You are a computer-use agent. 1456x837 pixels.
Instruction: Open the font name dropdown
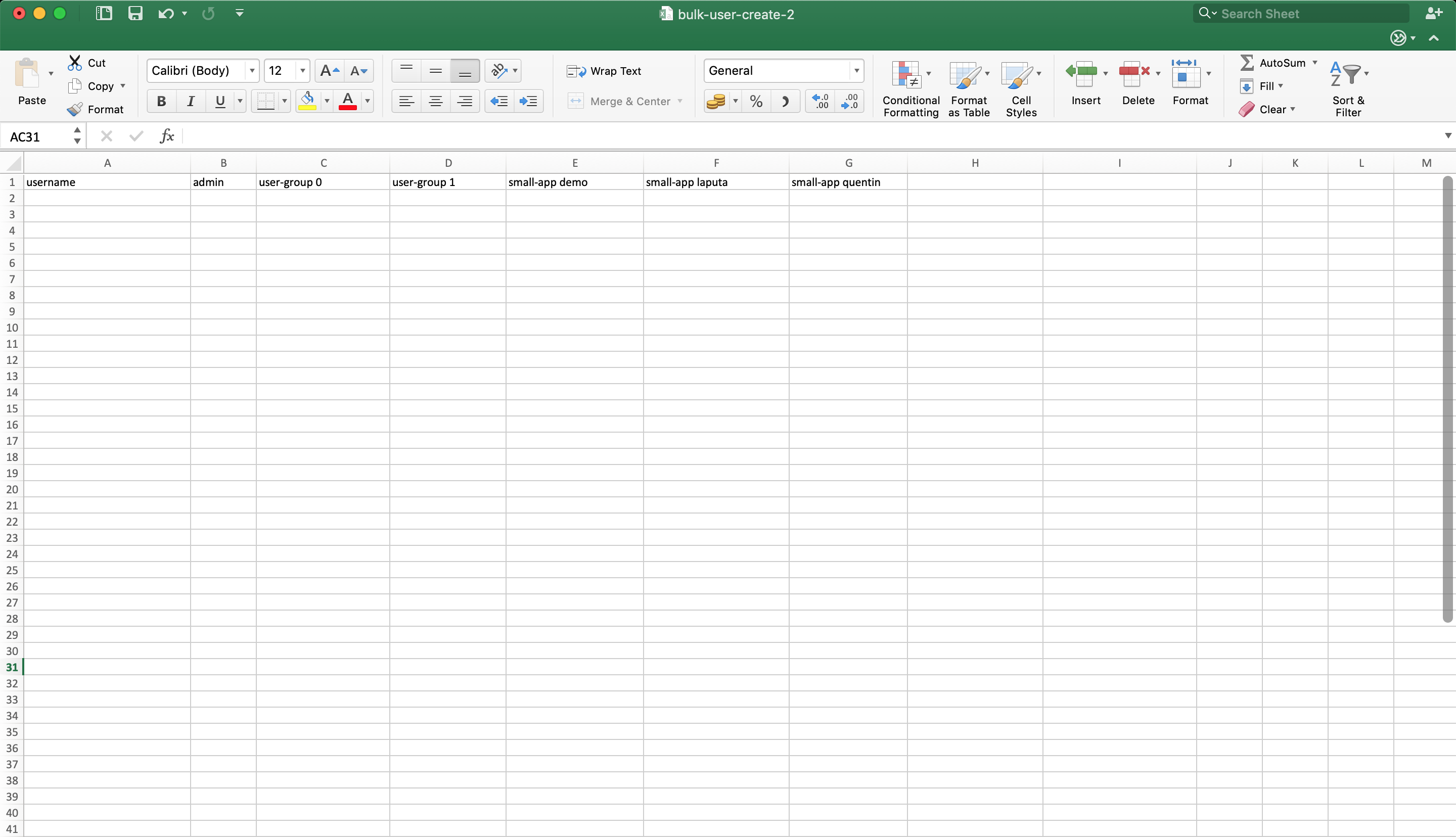pyautogui.click(x=252, y=71)
